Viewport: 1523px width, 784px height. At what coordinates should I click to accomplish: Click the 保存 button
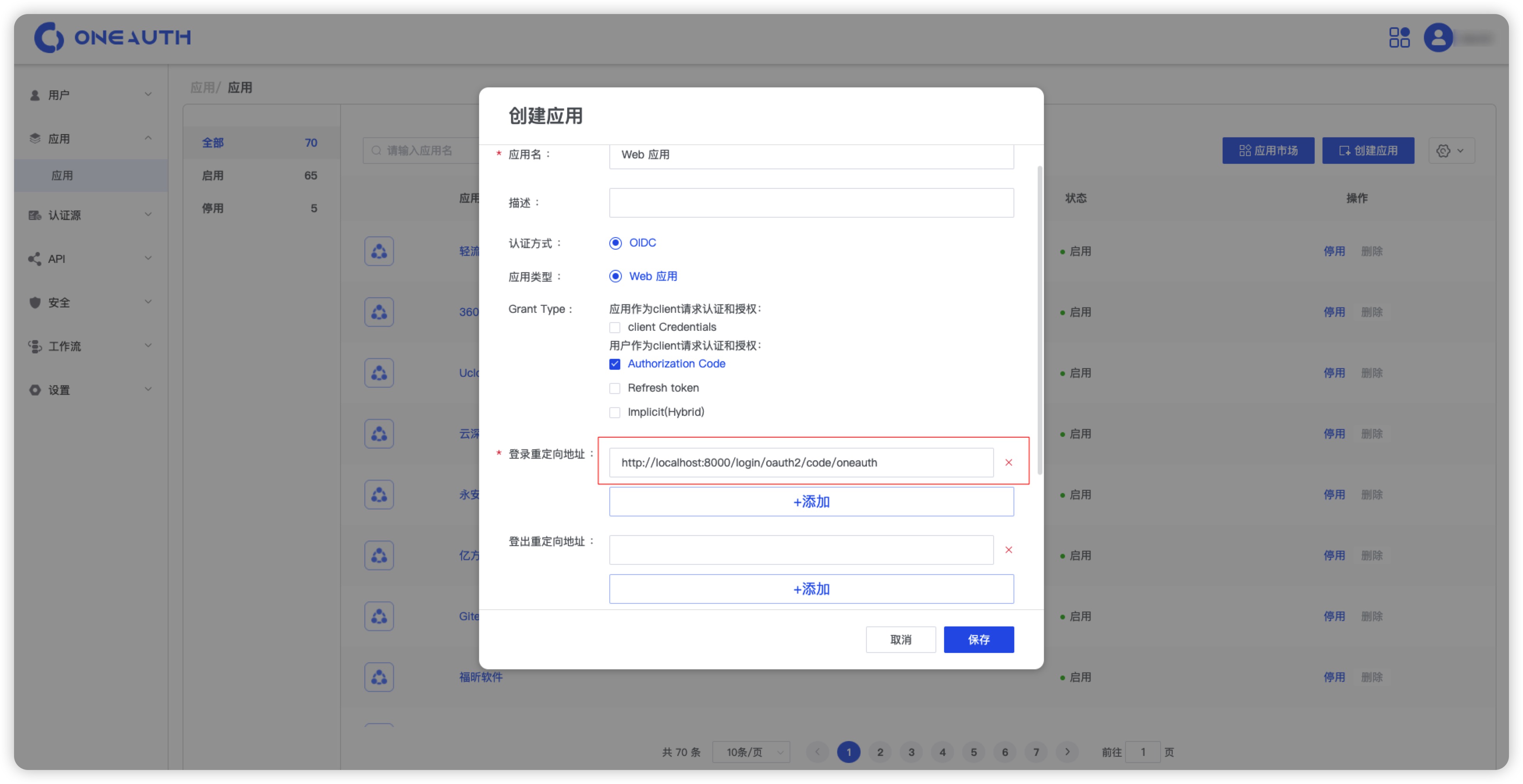pos(978,640)
